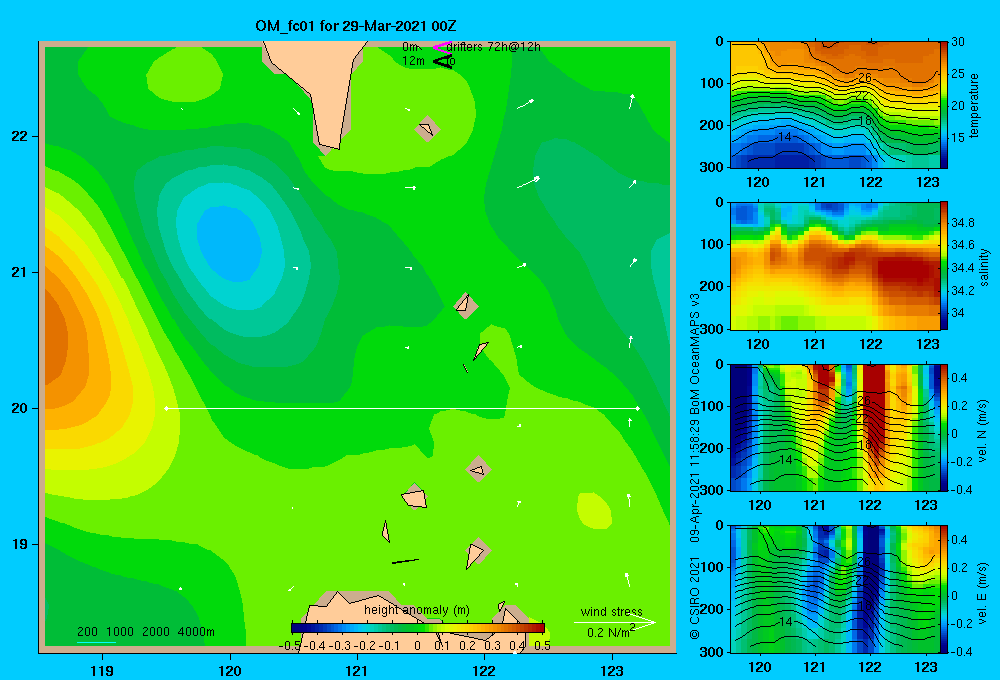The width and height of the screenshot is (1000, 680).
Task: Click the height anomaly color bar
Action: click(x=418, y=628)
